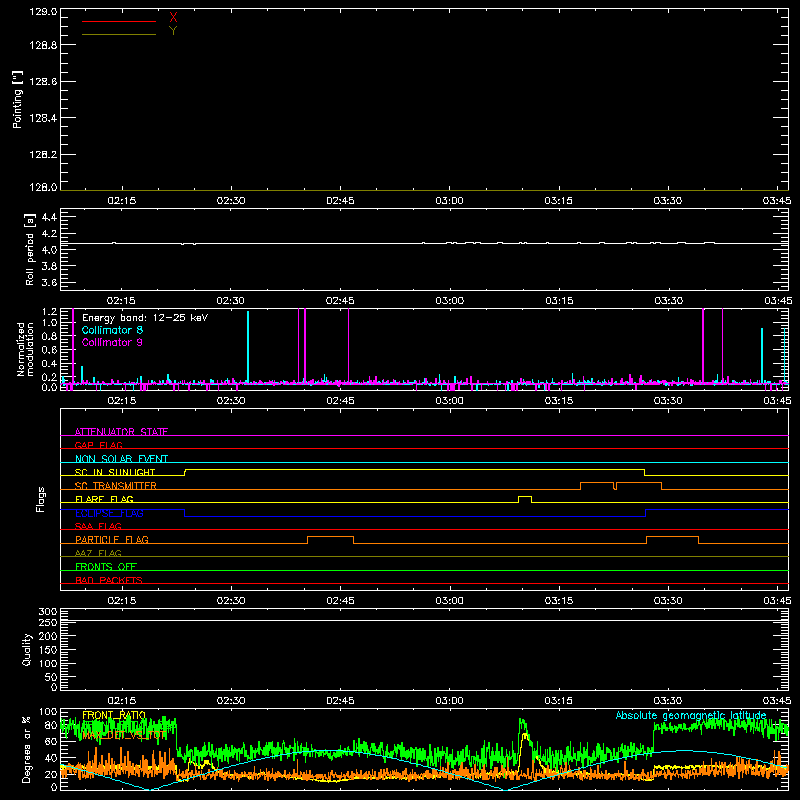Click the olive AAZ_FLAG label
Viewport: 800px width, 800px height.
(98, 553)
